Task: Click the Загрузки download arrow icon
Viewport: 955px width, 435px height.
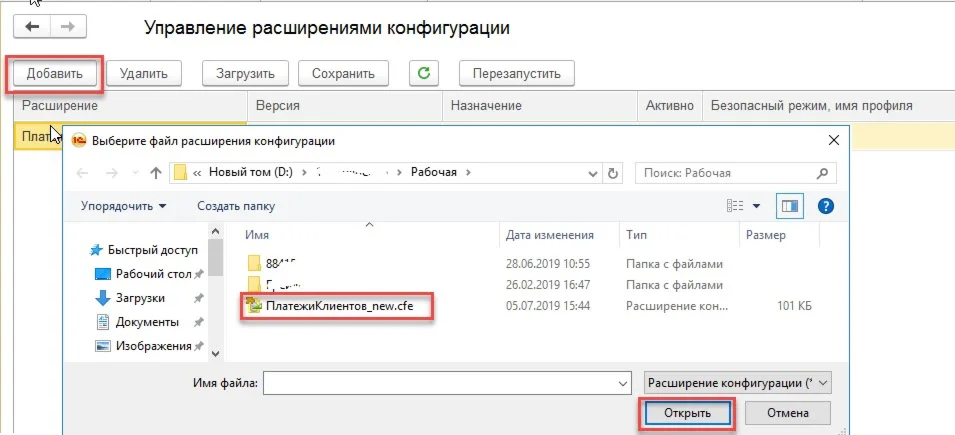Action: coord(103,298)
